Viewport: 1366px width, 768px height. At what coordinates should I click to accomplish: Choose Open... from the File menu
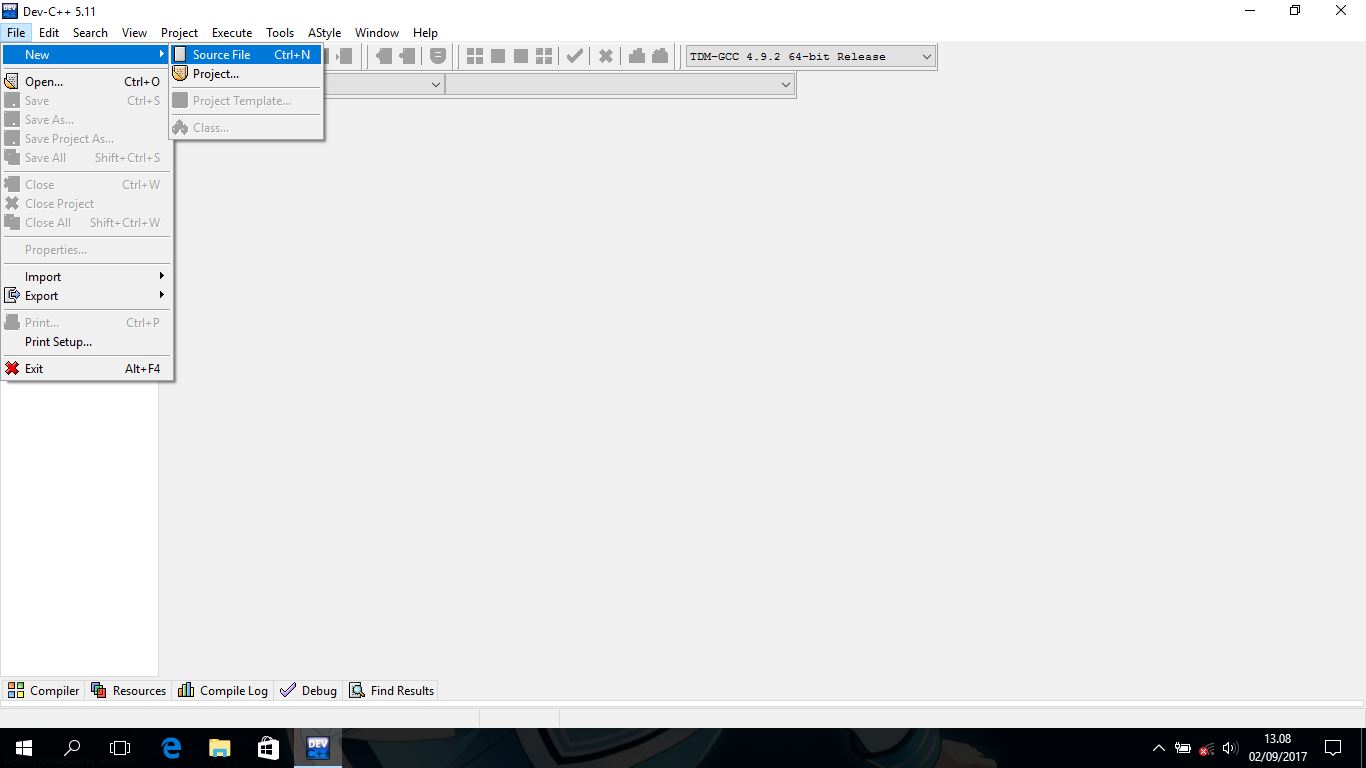[86, 82]
